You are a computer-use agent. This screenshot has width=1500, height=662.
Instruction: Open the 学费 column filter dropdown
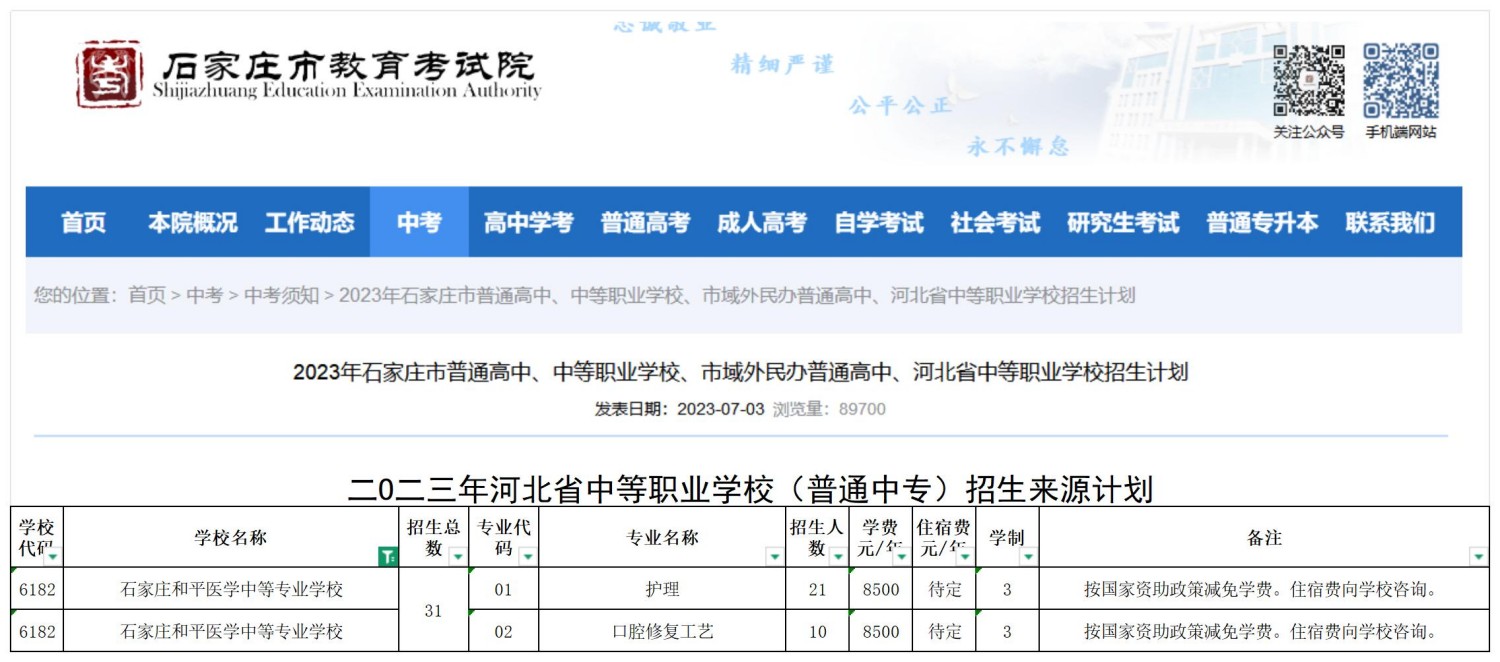coord(901,557)
